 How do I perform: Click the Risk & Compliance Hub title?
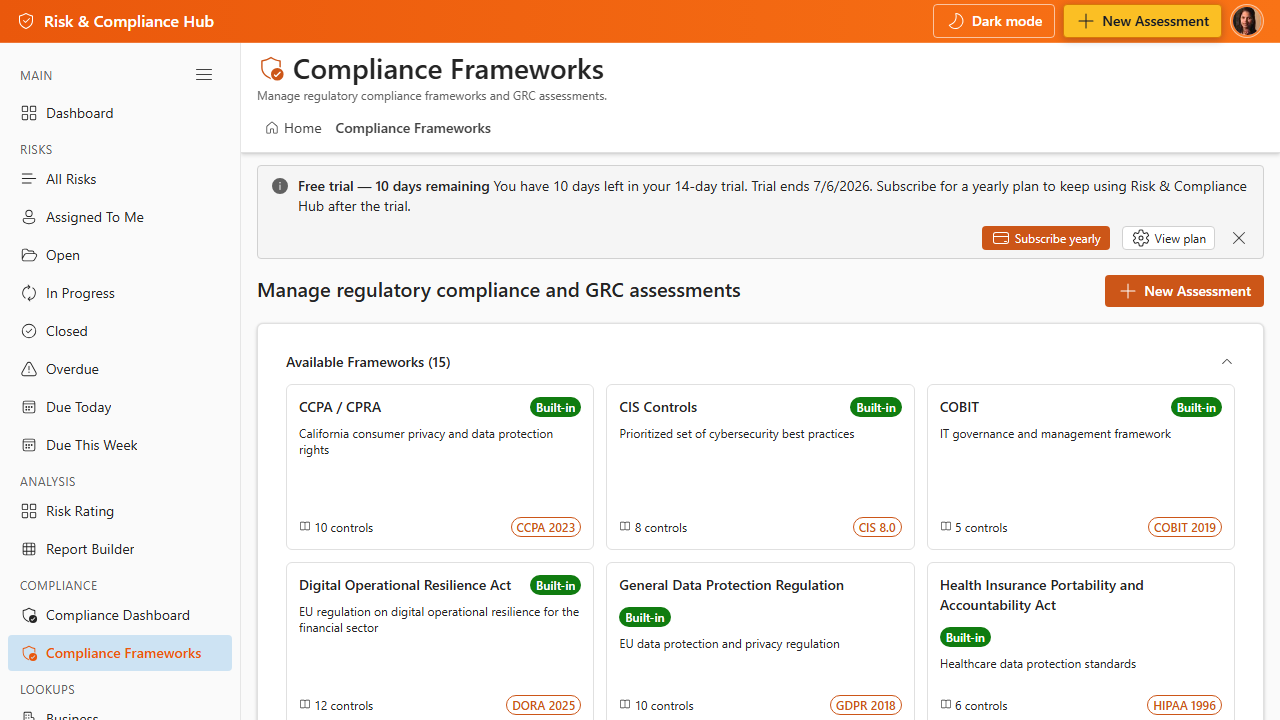click(129, 21)
